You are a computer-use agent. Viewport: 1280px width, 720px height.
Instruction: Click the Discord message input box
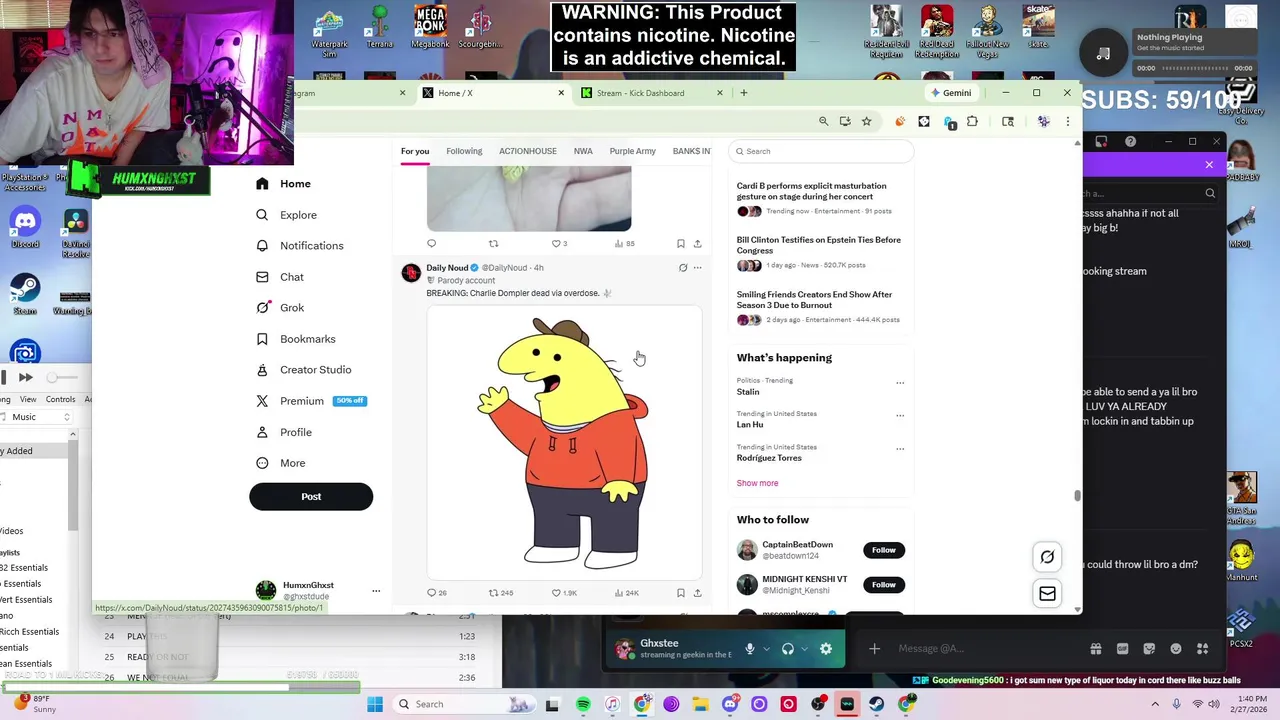pyautogui.click(x=985, y=649)
